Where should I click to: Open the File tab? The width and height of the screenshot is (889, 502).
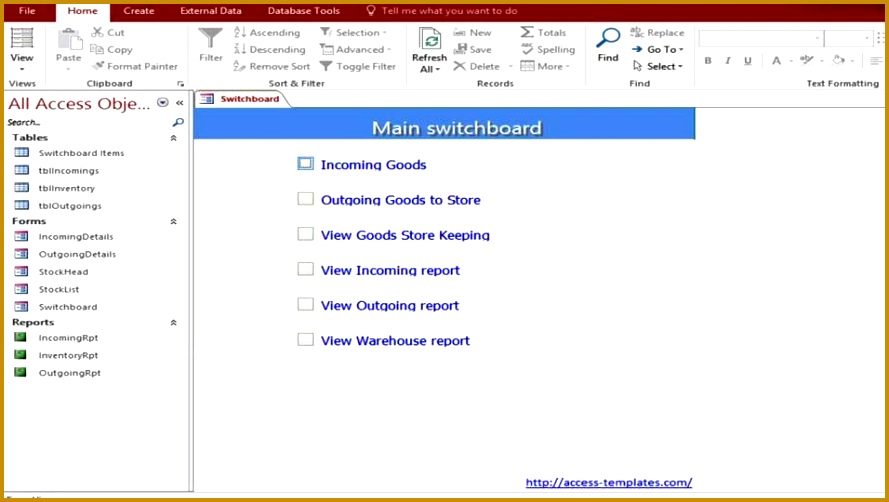27,11
